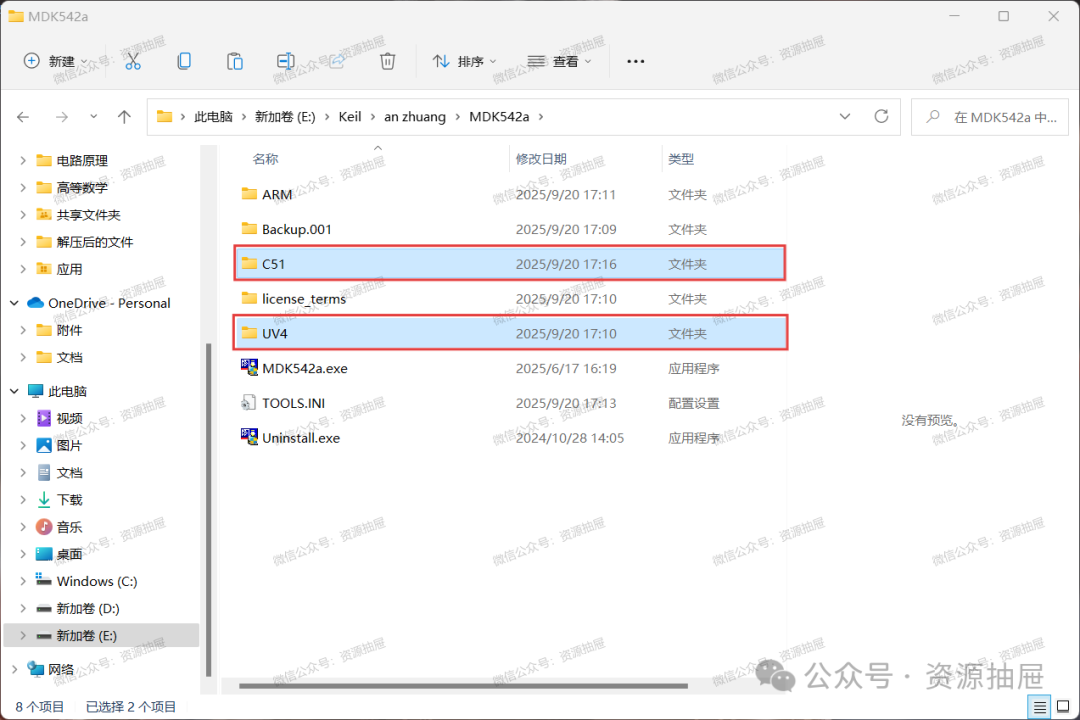Click the horizontal scrollbar of file list
This screenshot has height=720, width=1080.
463,686
